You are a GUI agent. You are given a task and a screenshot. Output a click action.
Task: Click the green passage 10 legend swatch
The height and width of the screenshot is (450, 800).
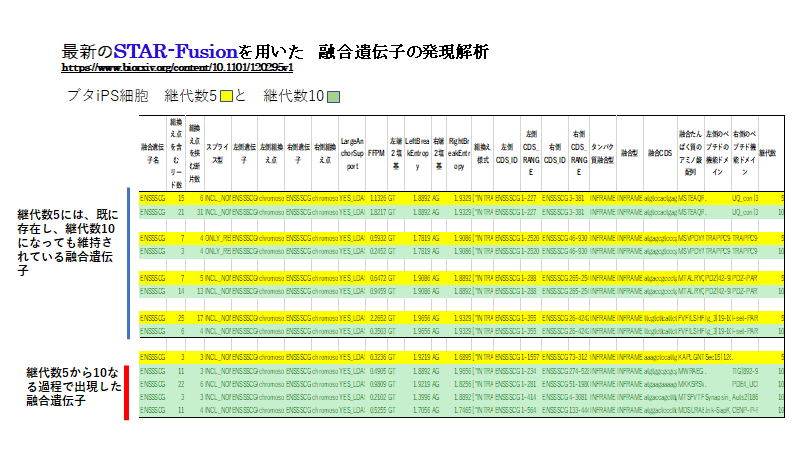[333, 96]
